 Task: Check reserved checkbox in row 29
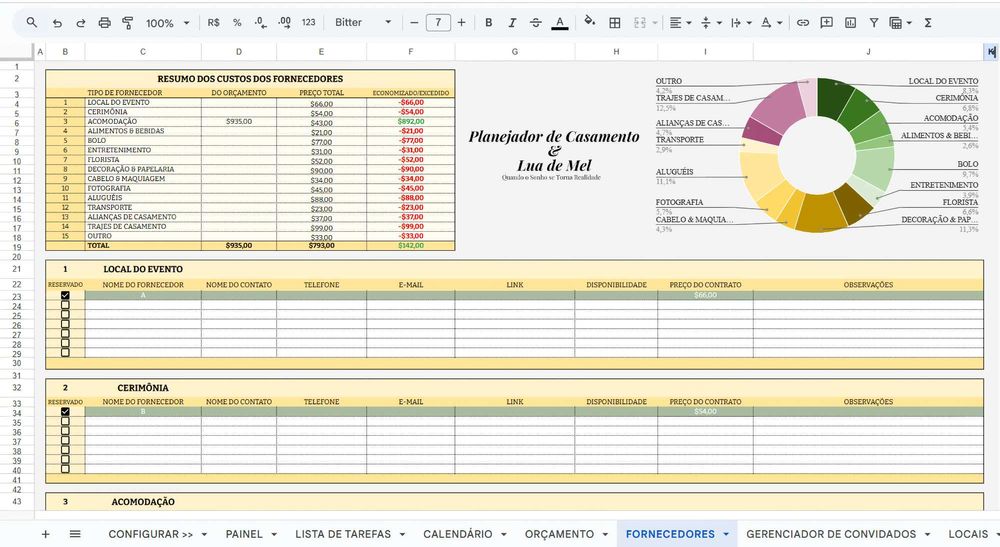click(65, 353)
